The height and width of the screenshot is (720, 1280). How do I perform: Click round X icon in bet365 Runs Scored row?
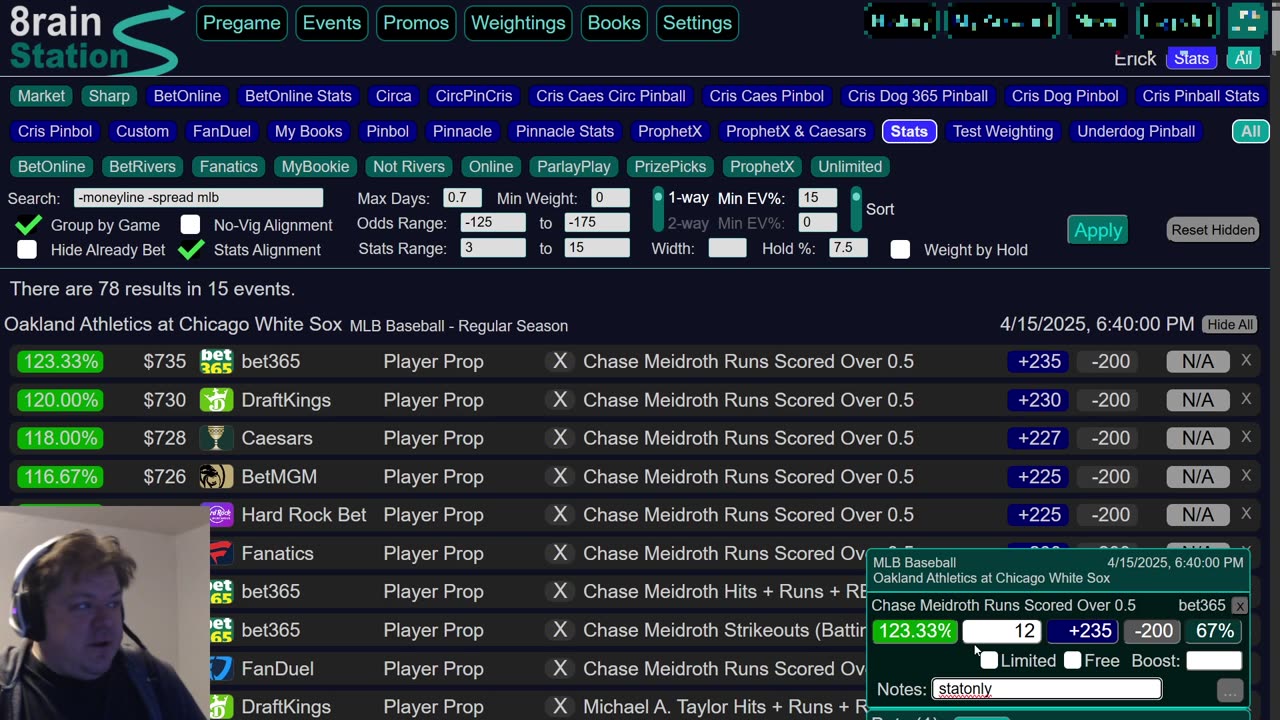pyautogui.click(x=560, y=361)
